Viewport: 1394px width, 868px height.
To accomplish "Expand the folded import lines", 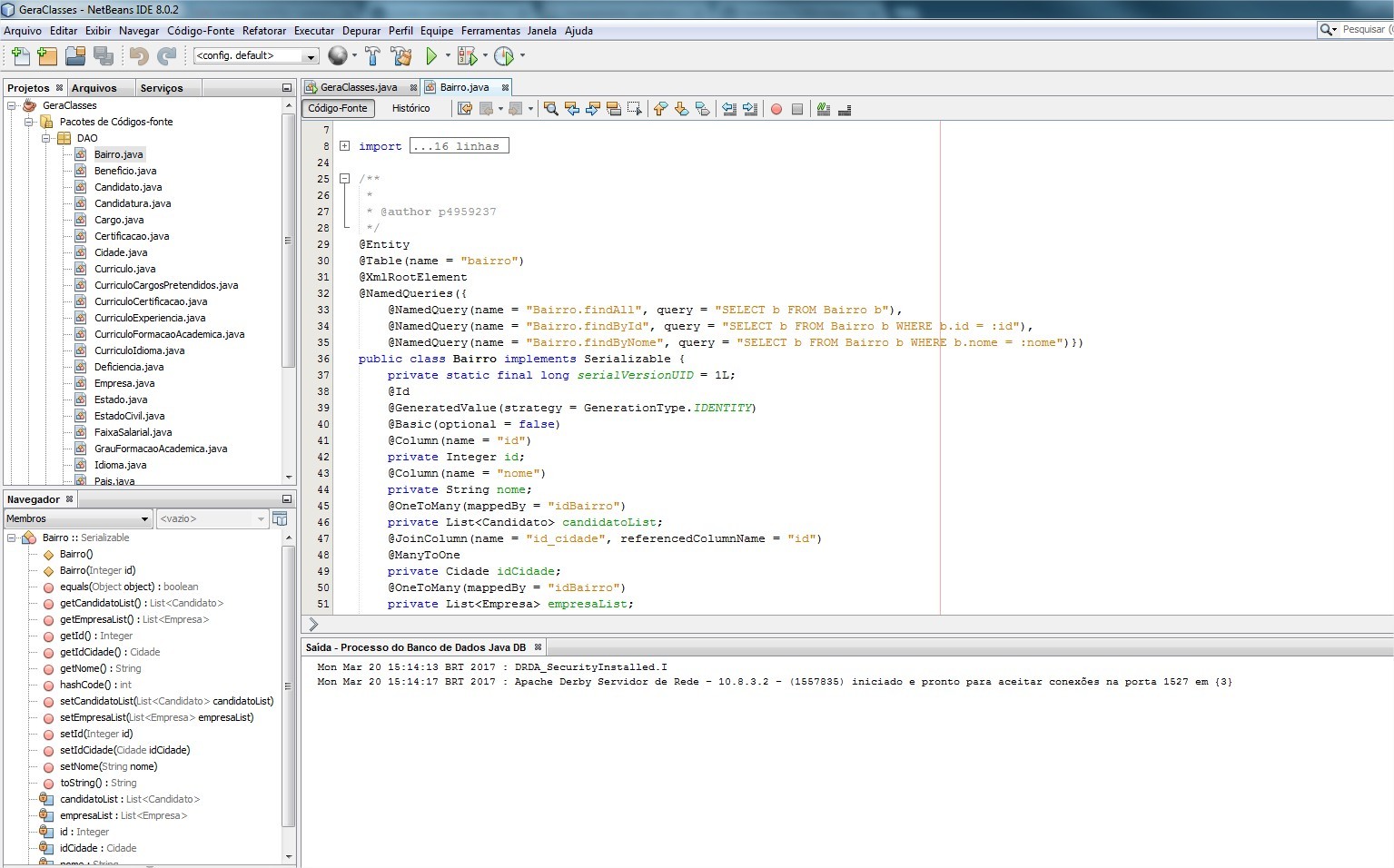I will click(x=345, y=146).
